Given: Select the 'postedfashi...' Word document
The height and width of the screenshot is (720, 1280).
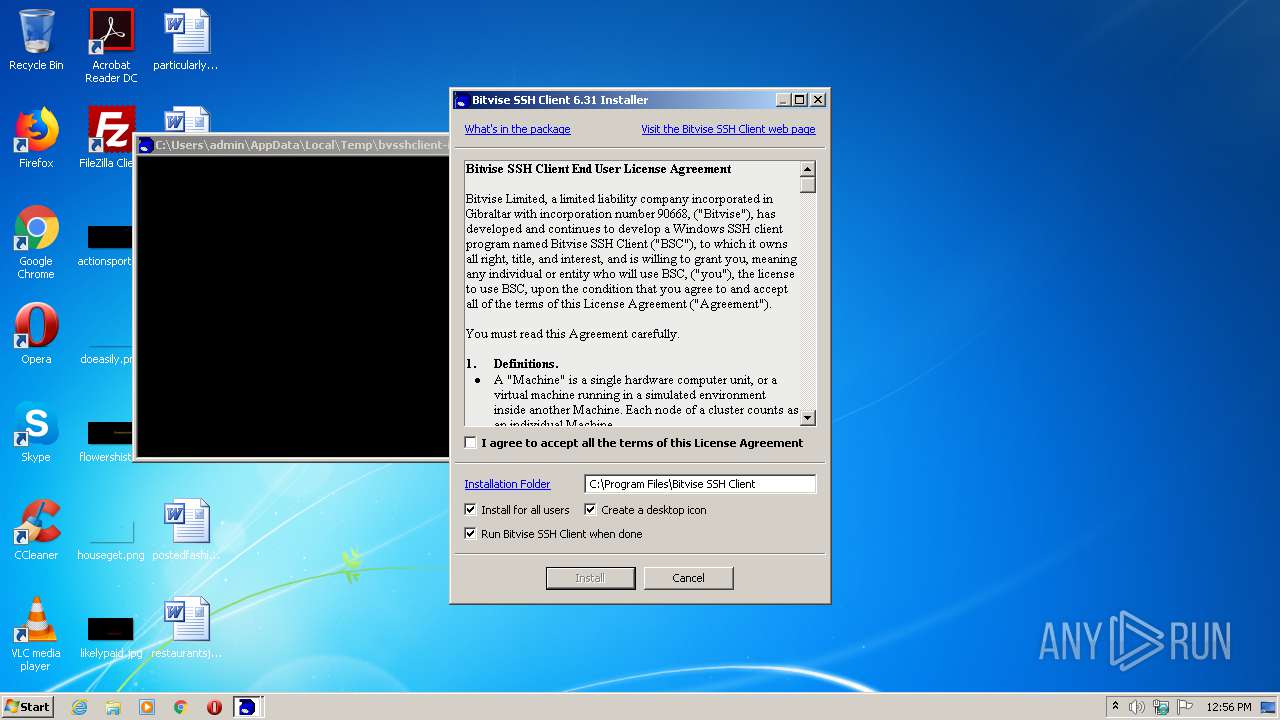Looking at the screenshot, I should click(186, 530).
